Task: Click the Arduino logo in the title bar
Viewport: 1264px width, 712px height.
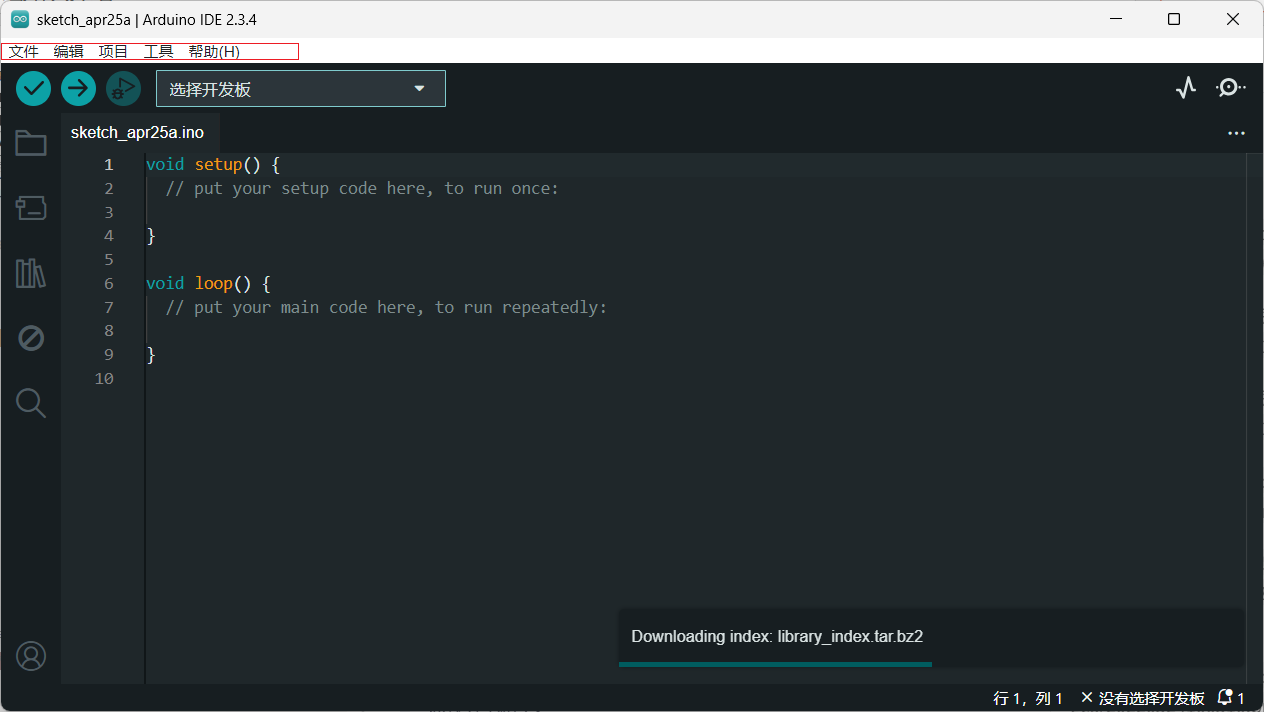Action: pos(19,19)
